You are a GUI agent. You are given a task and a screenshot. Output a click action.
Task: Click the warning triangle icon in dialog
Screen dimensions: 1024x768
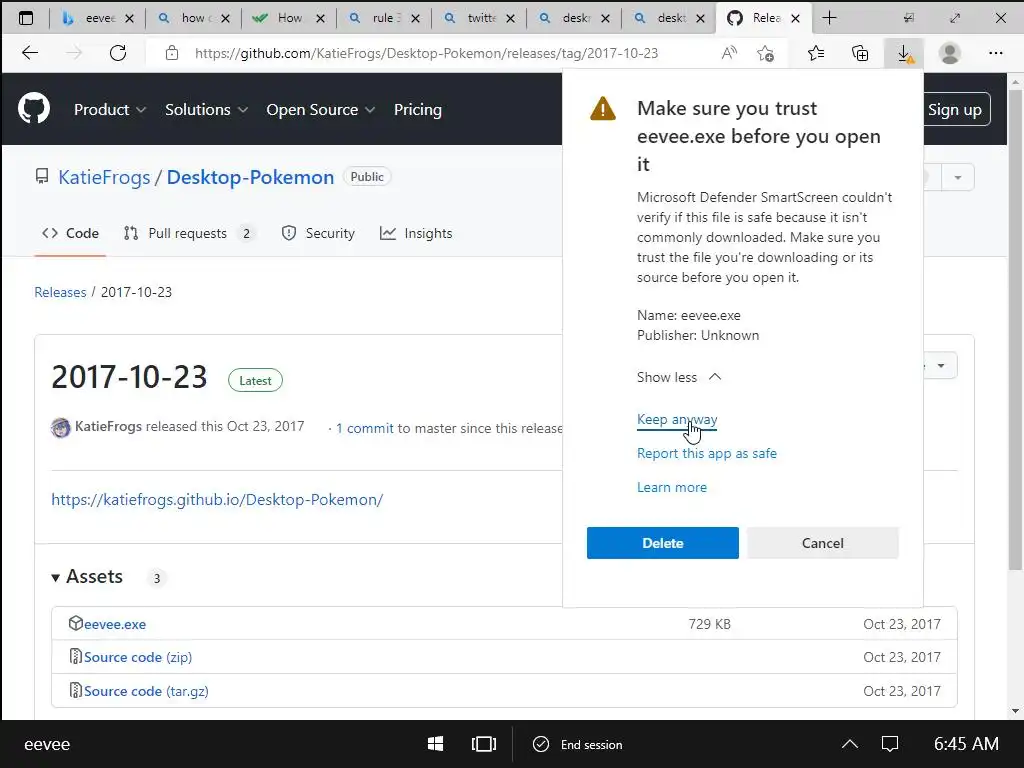pos(603,108)
